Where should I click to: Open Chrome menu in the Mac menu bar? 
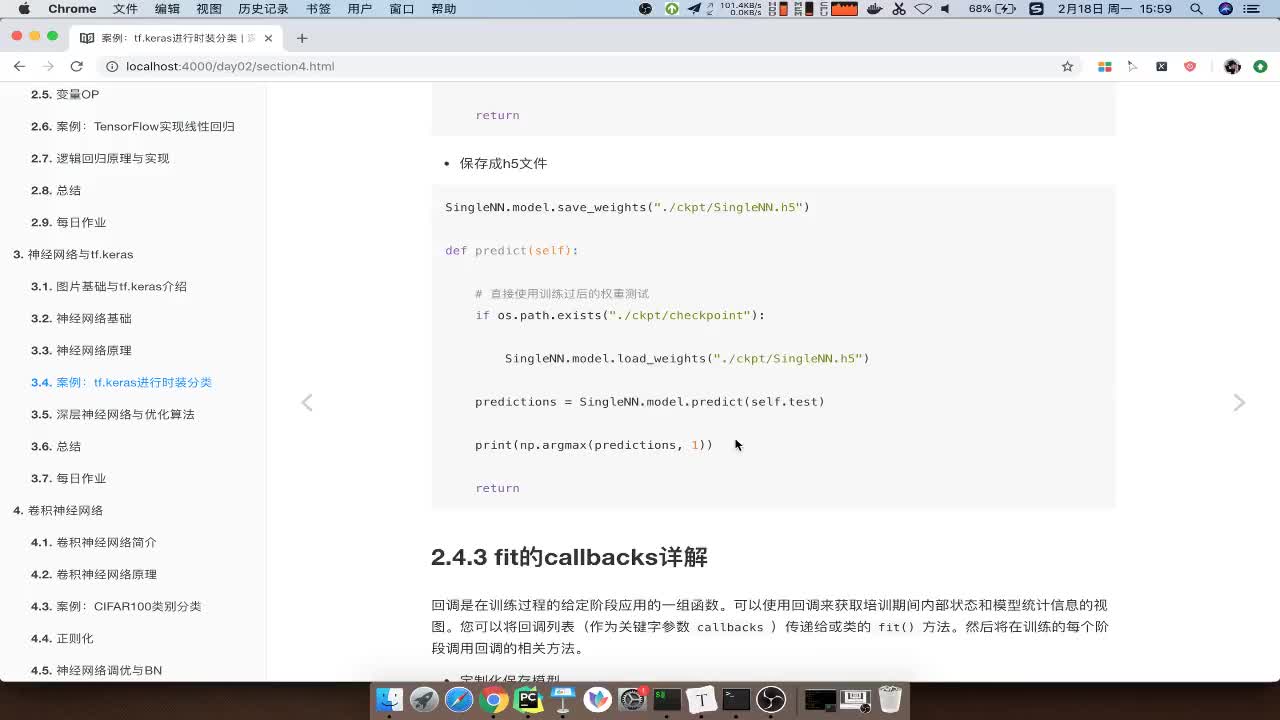[72, 9]
